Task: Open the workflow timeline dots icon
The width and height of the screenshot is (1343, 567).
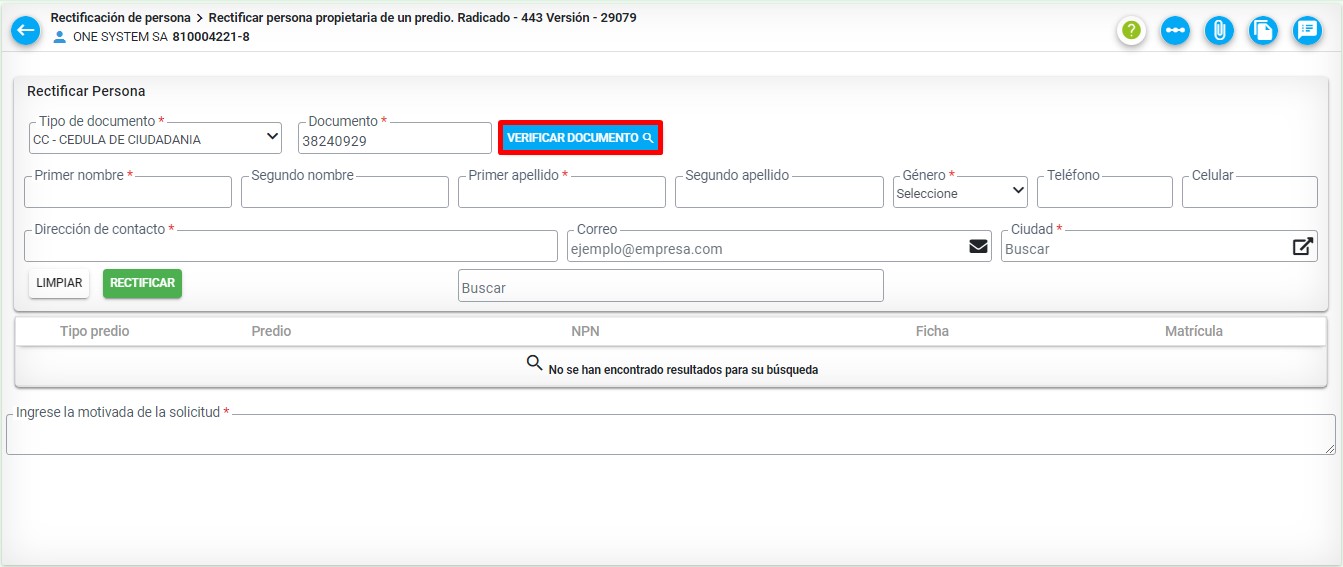Action: click(1175, 31)
